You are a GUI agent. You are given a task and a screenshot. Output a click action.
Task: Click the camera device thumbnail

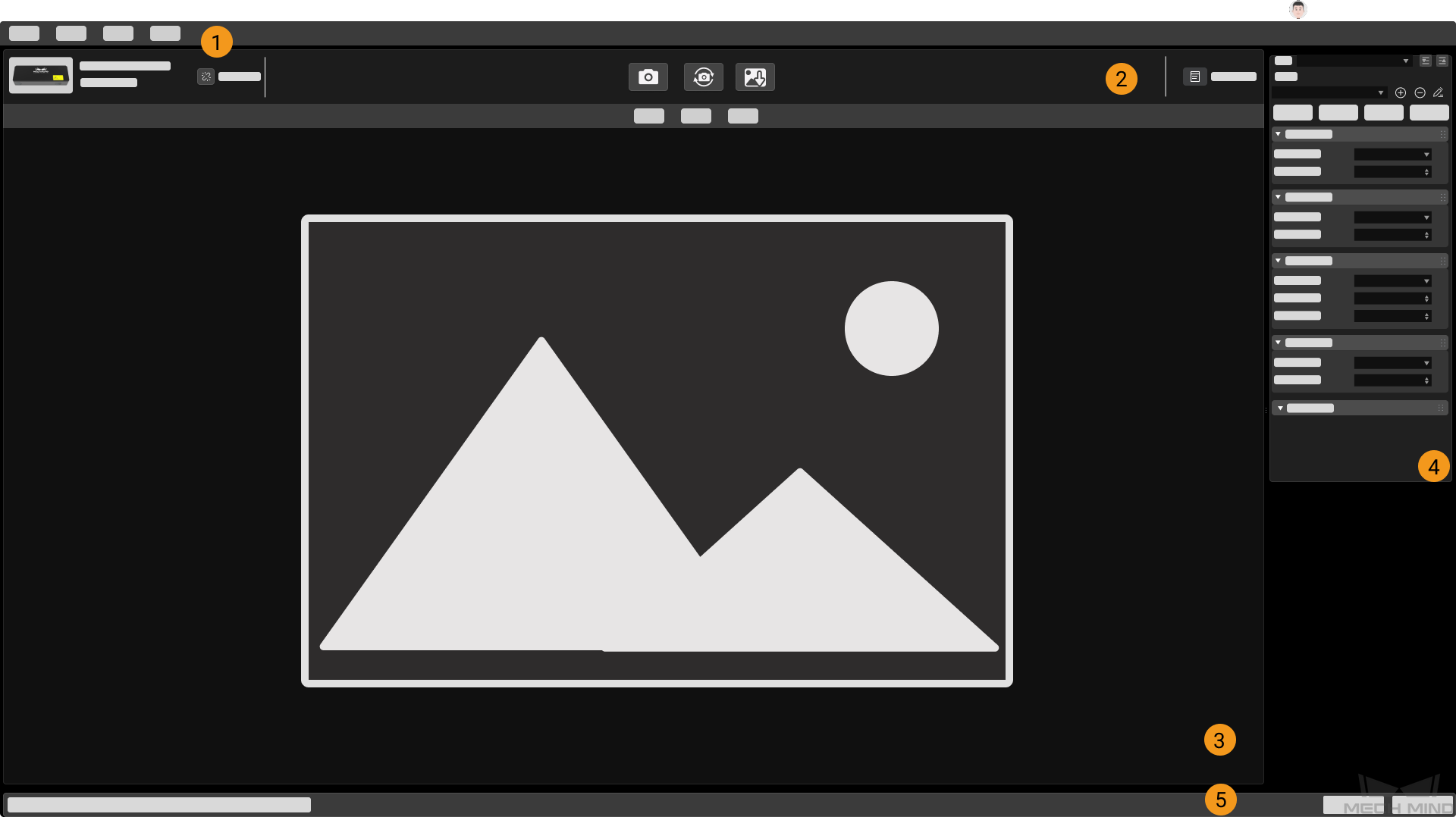[x=41, y=75]
